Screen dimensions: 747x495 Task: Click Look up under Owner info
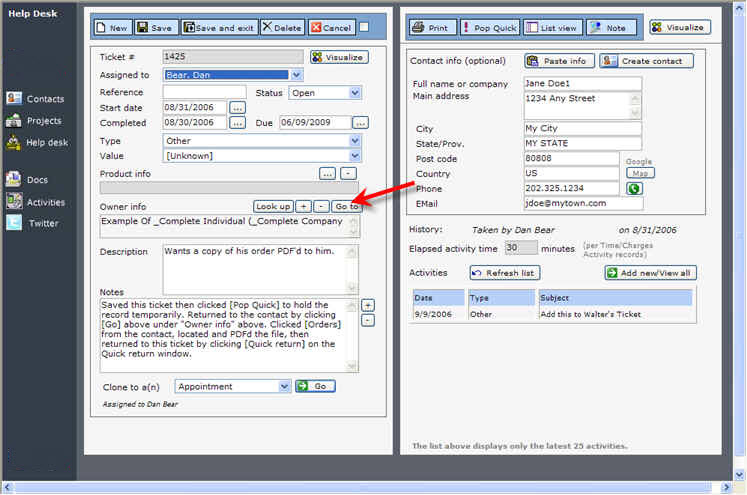pos(273,206)
